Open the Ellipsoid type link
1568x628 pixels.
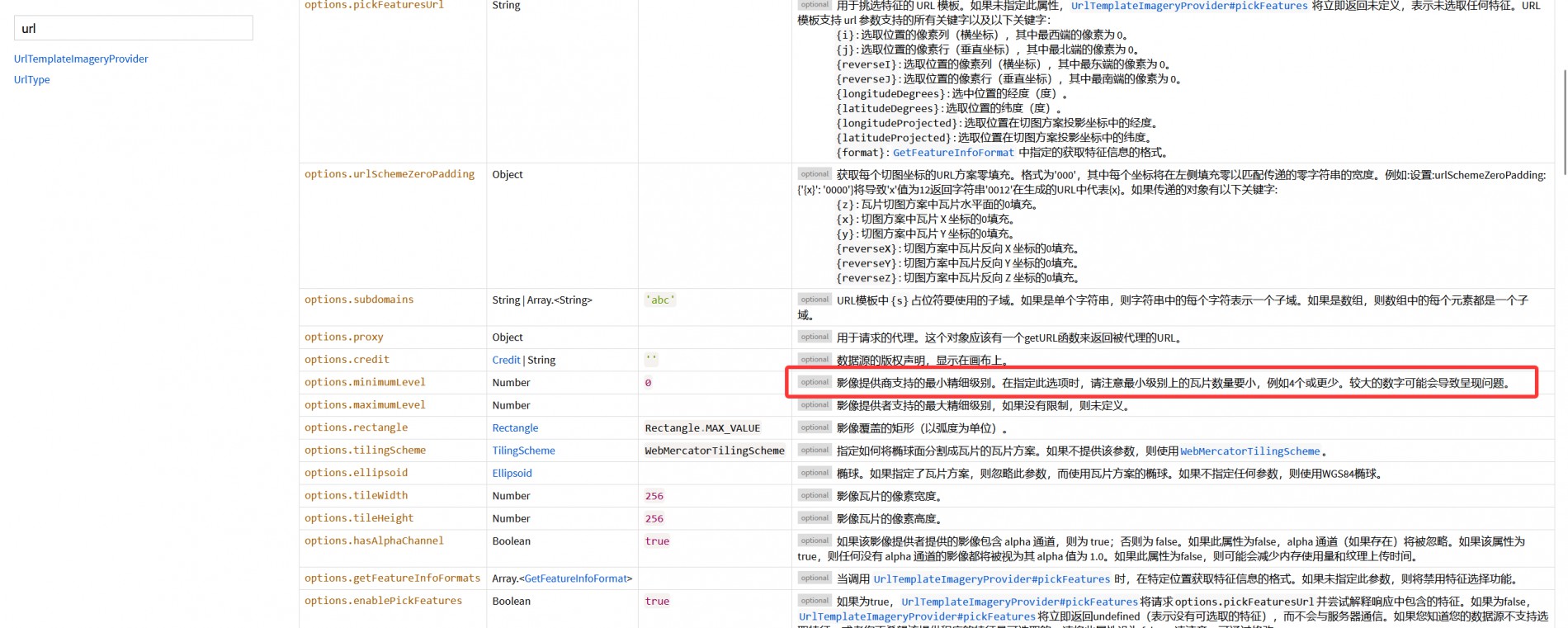pos(512,473)
